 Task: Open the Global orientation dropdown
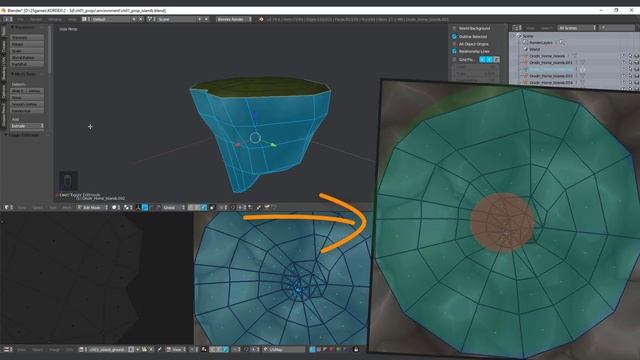(174, 207)
